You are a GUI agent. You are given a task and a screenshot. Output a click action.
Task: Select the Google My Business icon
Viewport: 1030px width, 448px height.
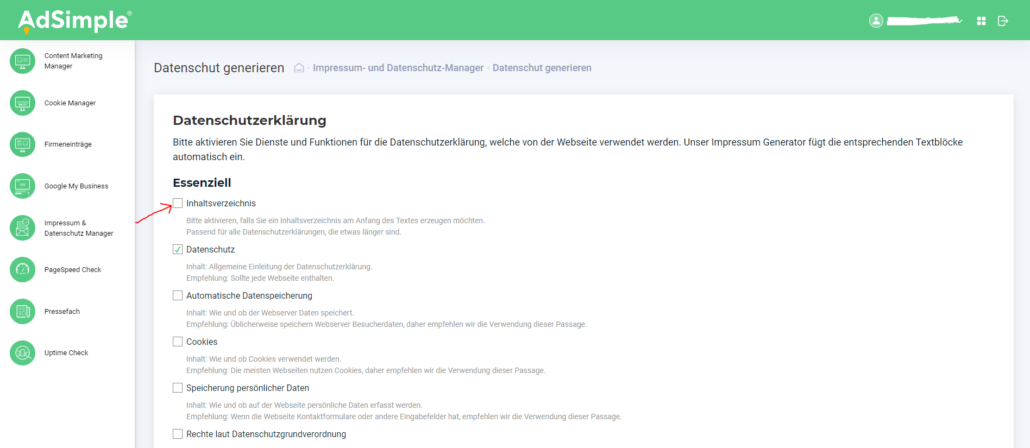click(22, 186)
